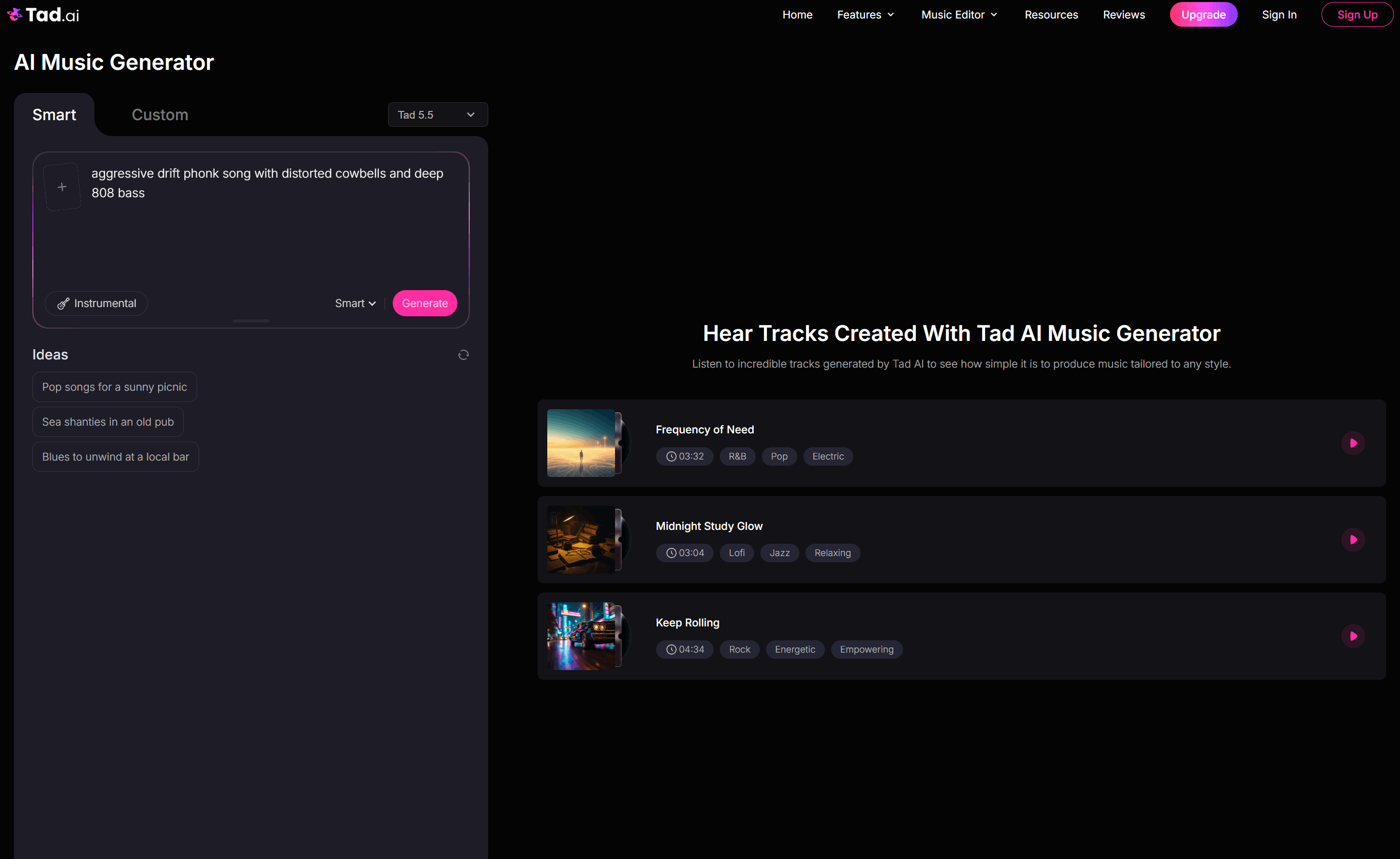Select the 'Blues to unwind at a local bar' idea

pyautogui.click(x=116, y=457)
